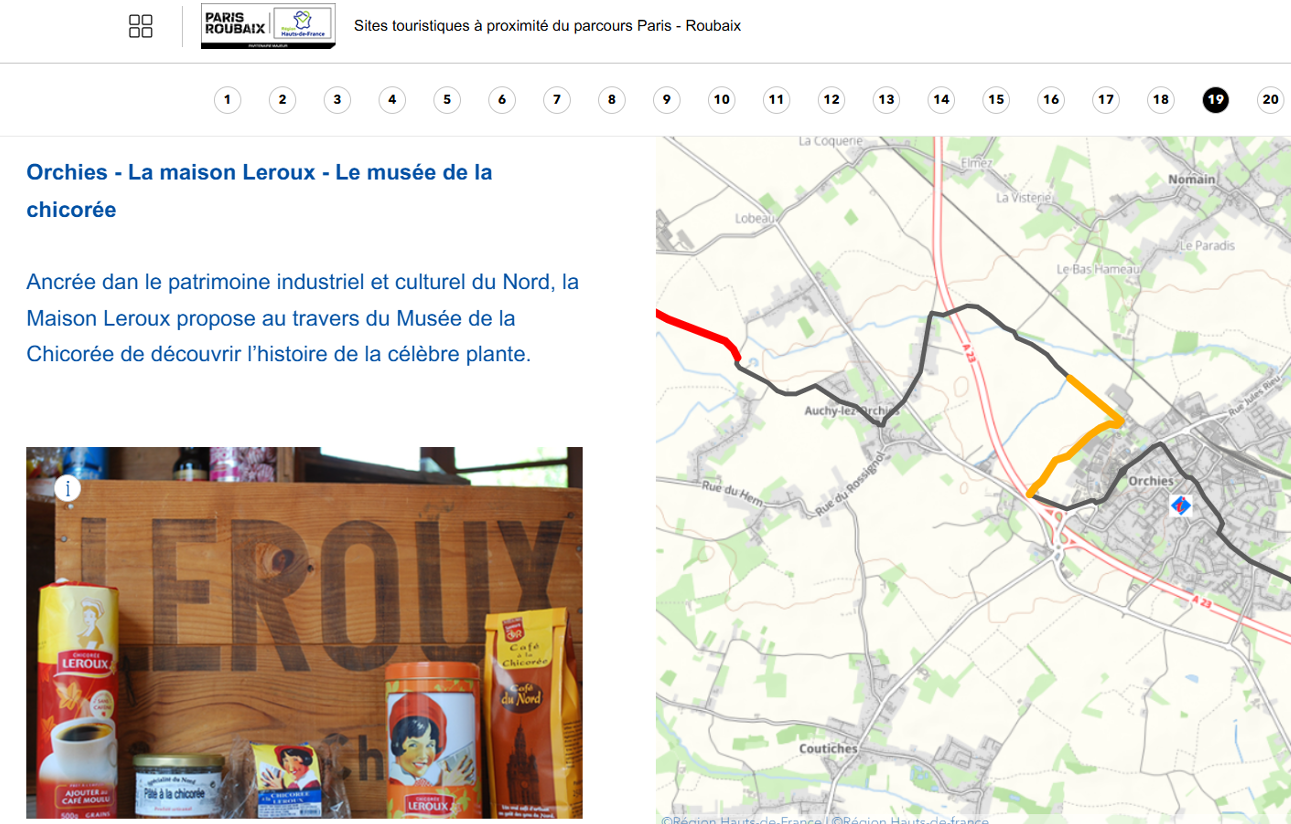Select slide number 10
The height and width of the screenshot is (824, 1291).
point(721,100)
